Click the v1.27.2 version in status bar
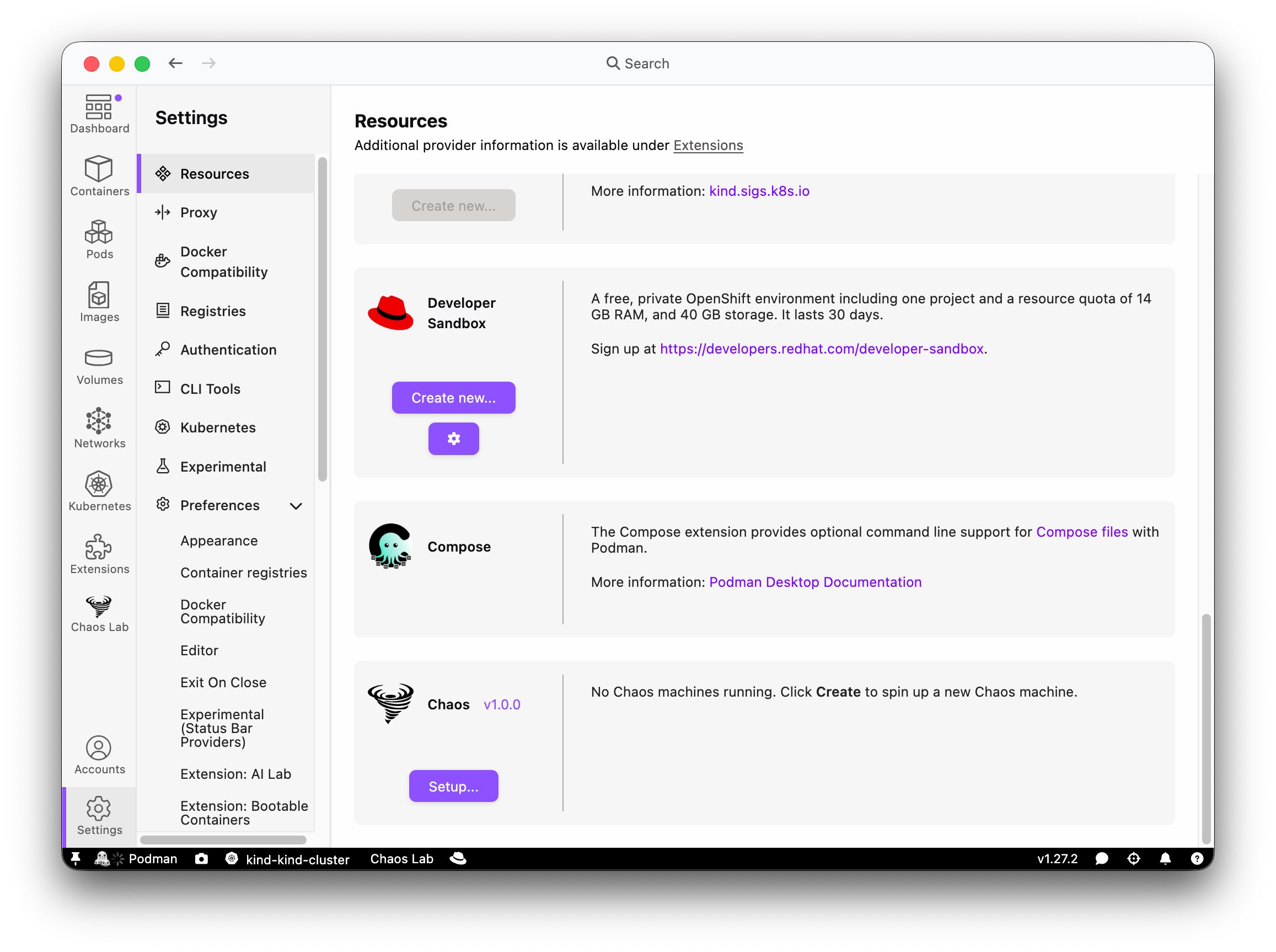Image resolution: width=1276 pixels, height=952 pixels. point(1057,859)
